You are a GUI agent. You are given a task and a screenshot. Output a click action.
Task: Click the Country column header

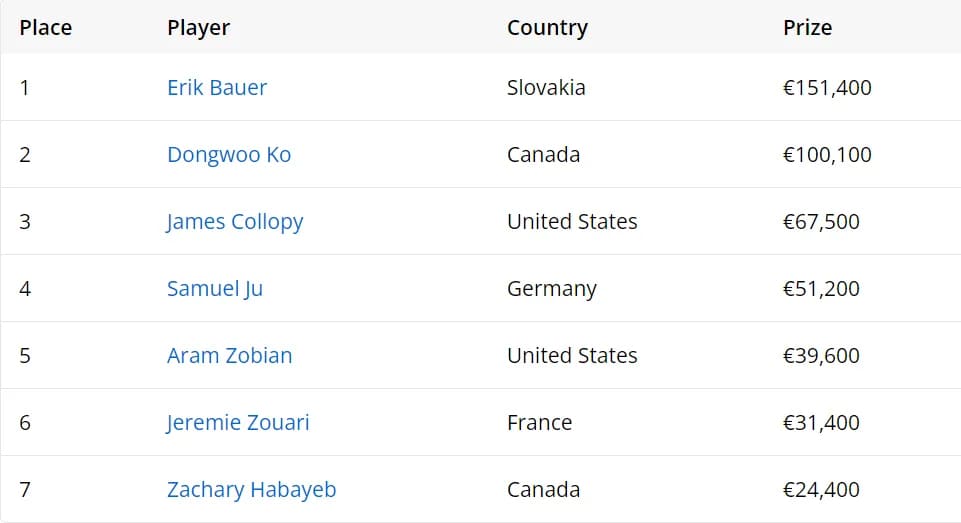tap(547, 28)
